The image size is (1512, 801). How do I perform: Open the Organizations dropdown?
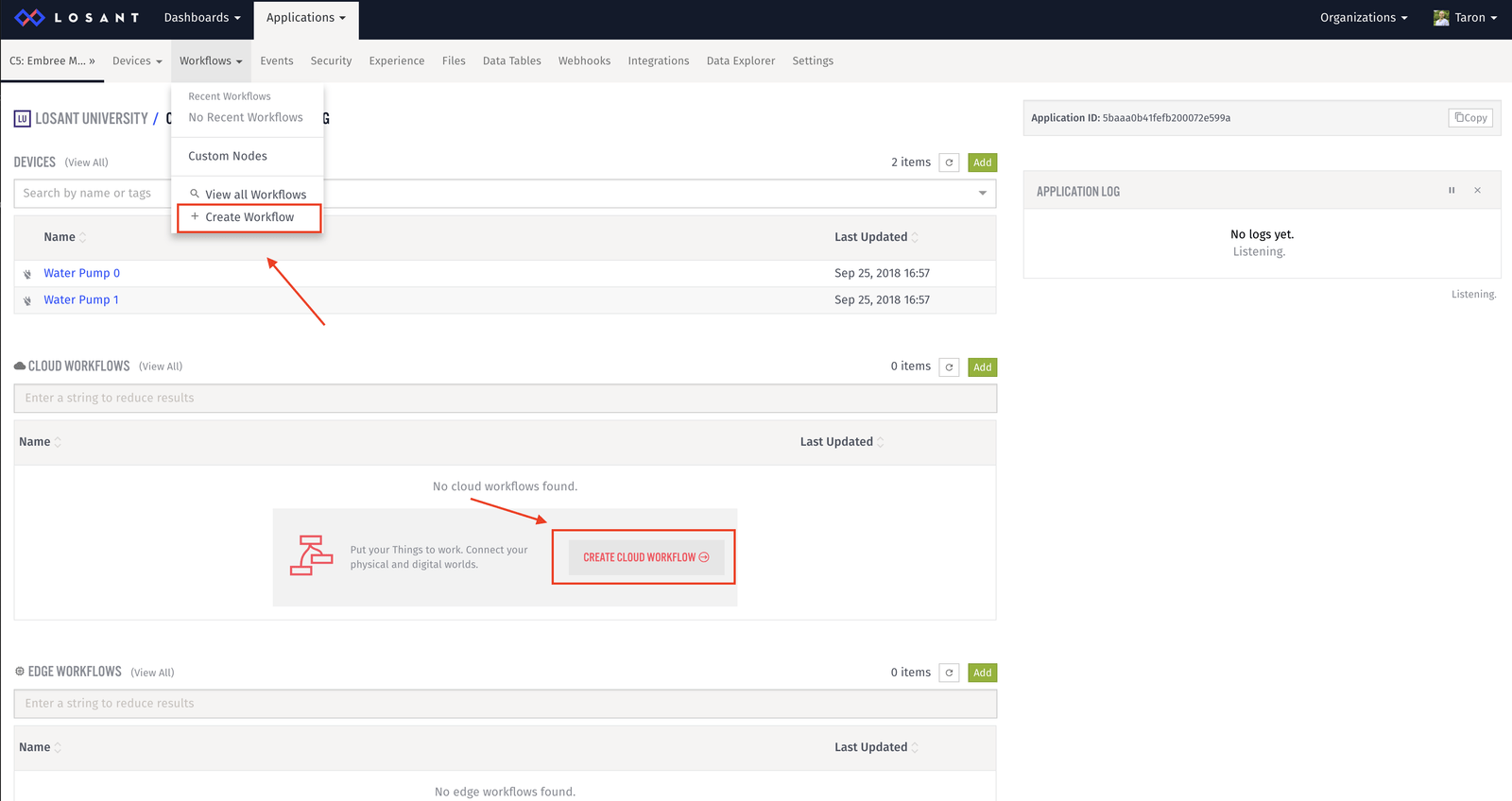pyautogui.click(x=1364, y=17)
